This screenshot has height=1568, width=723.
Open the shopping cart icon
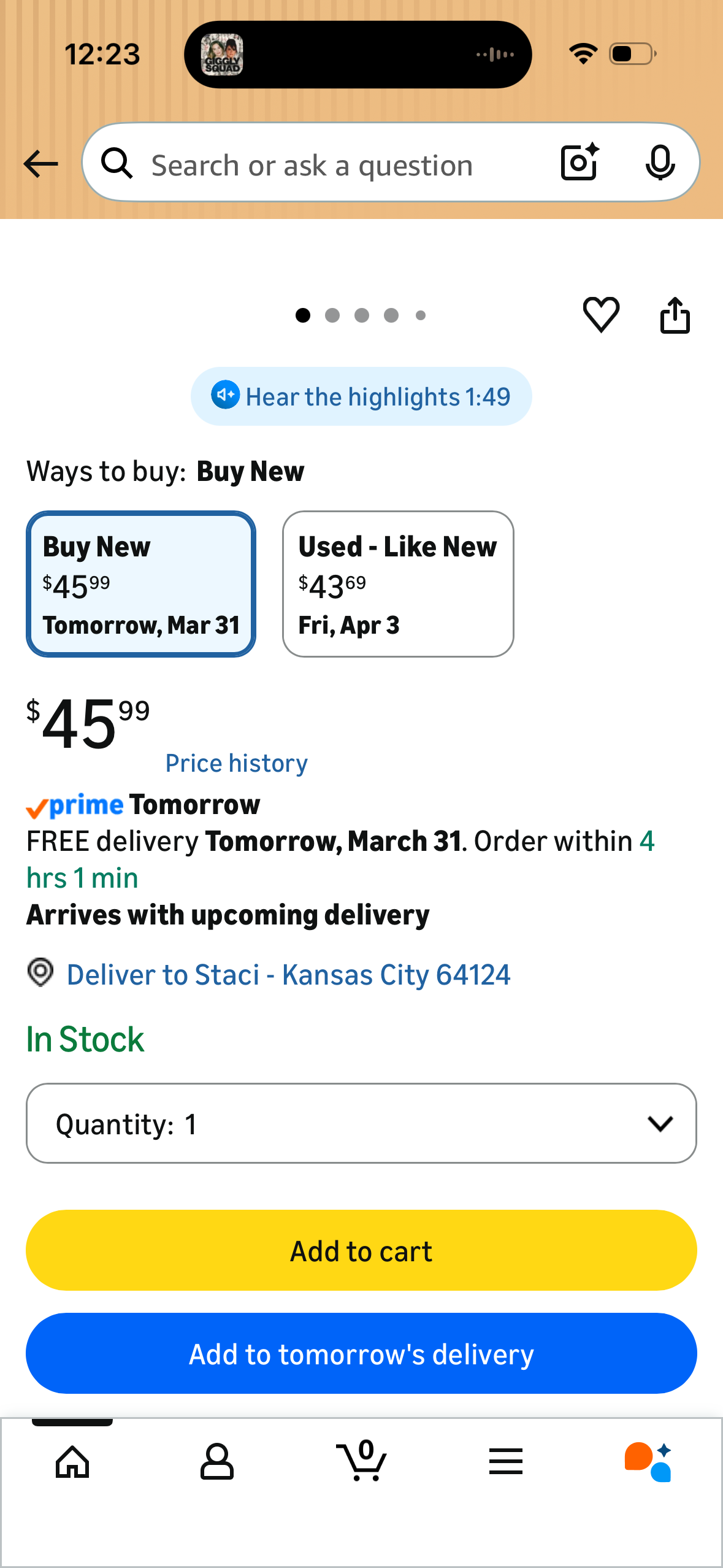[x=362, y=1461]
